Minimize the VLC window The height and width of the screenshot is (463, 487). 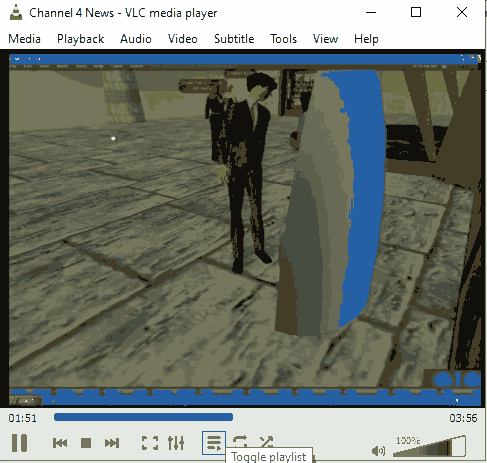click(371, 13)
